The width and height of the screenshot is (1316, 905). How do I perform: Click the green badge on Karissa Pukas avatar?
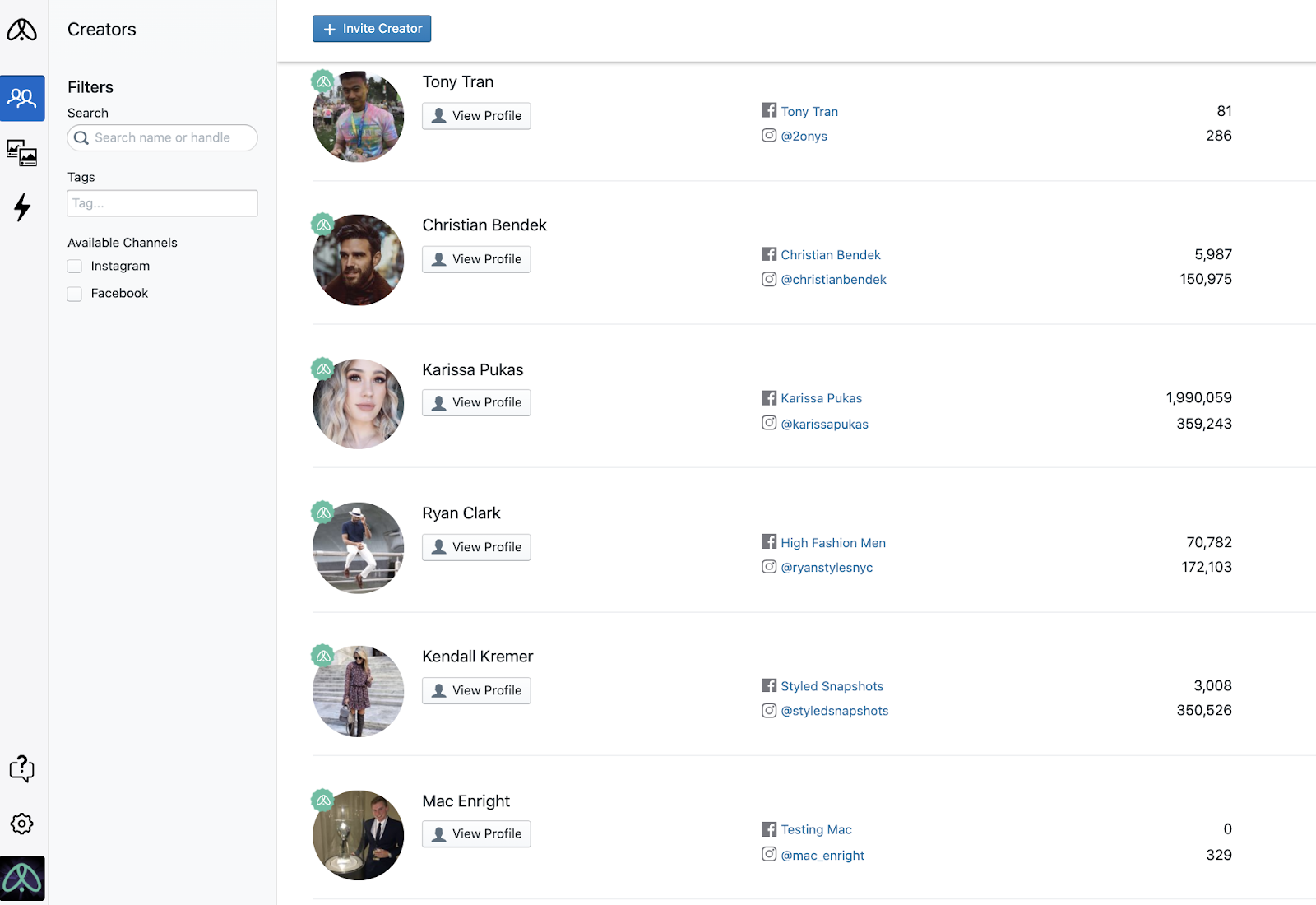click(x=323, y=369)
